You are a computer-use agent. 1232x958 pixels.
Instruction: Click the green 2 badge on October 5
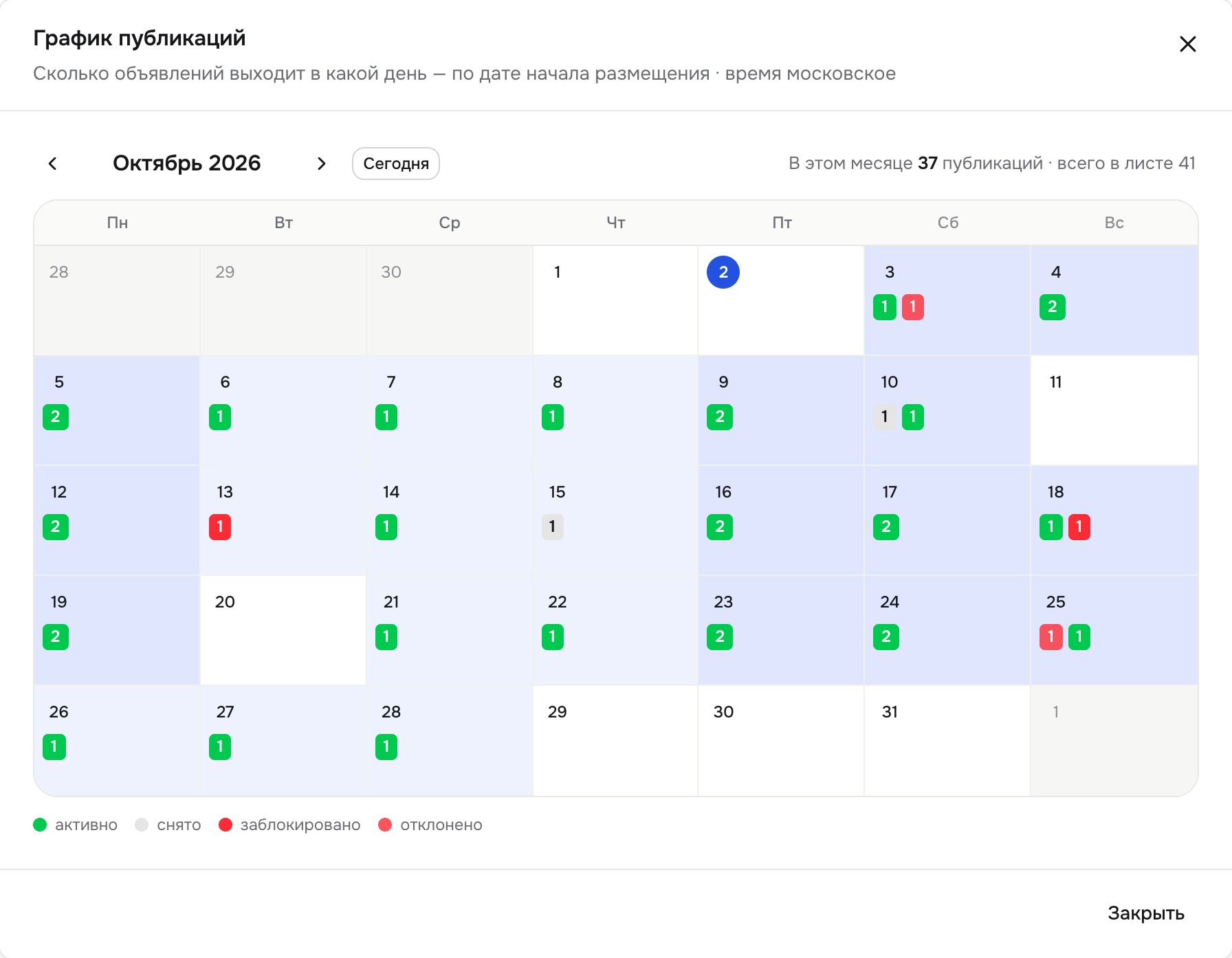[56, 417]
